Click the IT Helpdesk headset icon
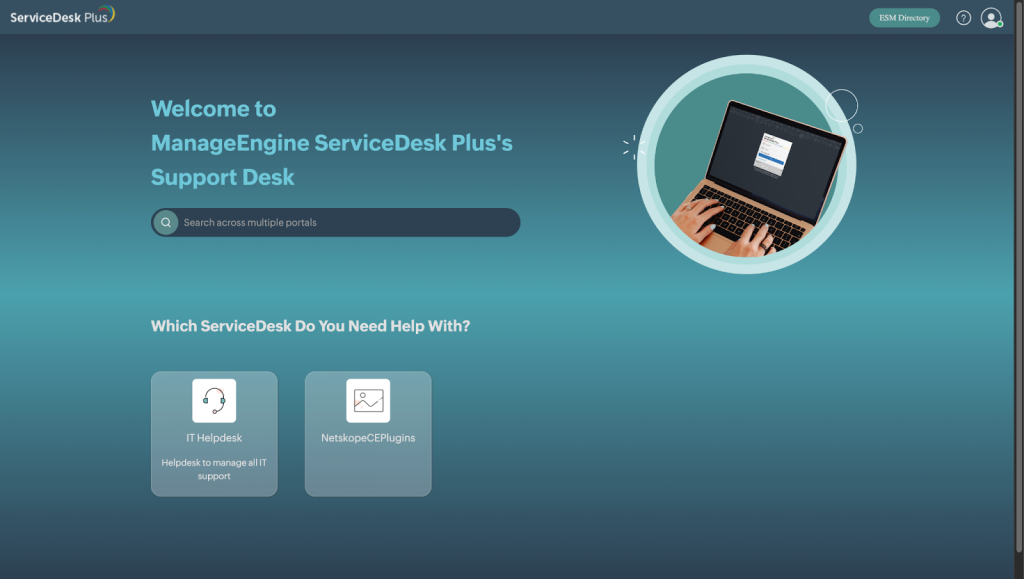 (x=214, y=401)
